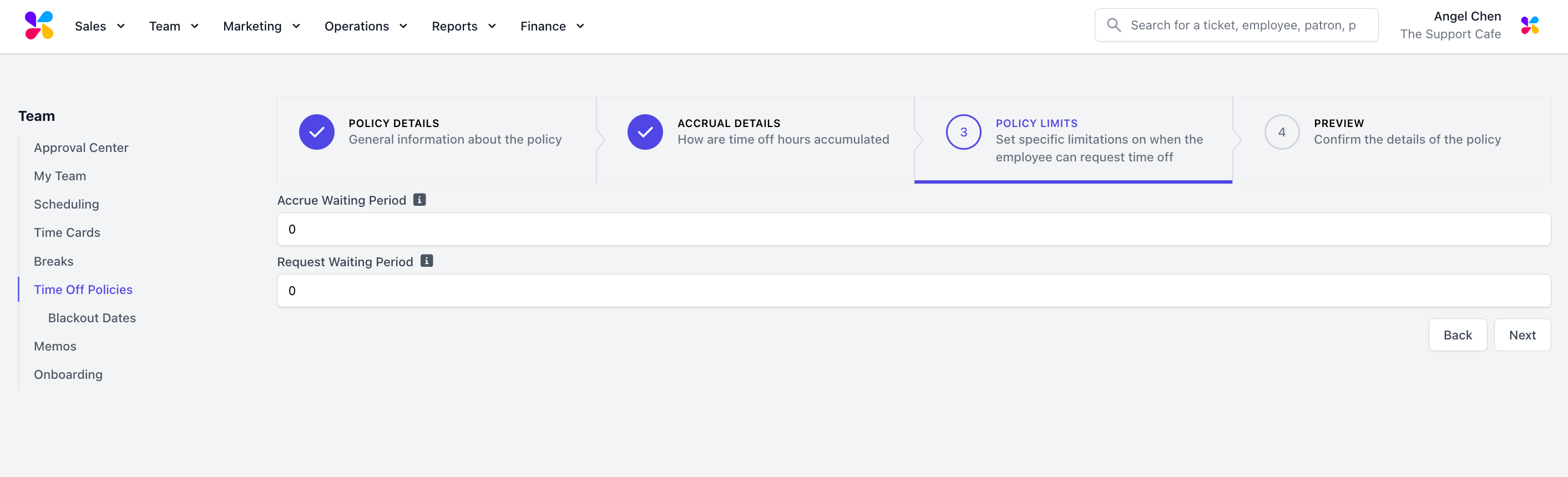Open Approval Center in the sidebar

[81, 148]
